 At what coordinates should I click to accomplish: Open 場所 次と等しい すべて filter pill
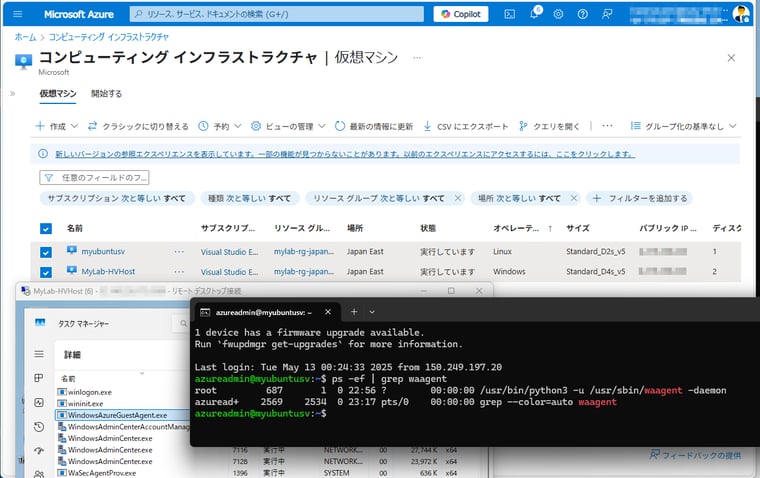click(519, 198)
